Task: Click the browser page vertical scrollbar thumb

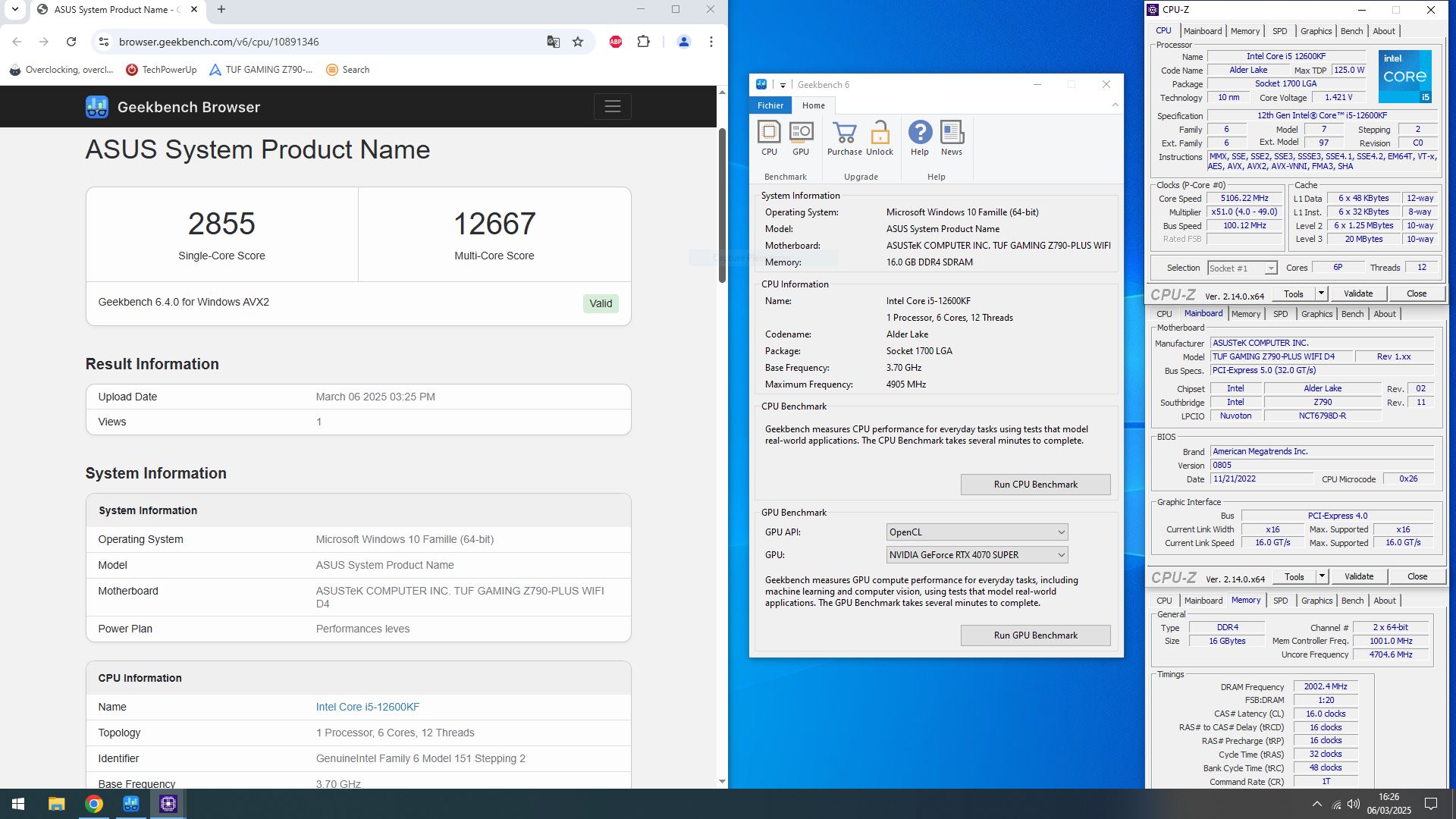Action: 722,206
